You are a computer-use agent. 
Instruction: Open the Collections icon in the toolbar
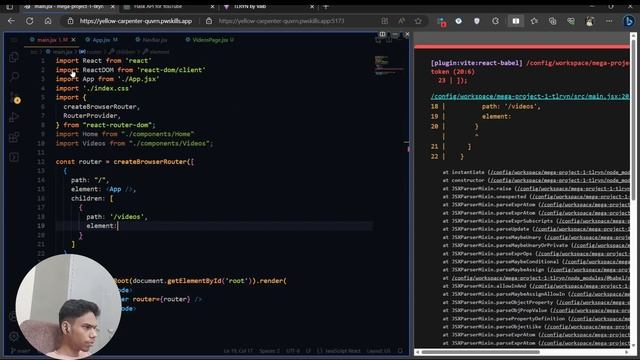(x=552, y=21)
